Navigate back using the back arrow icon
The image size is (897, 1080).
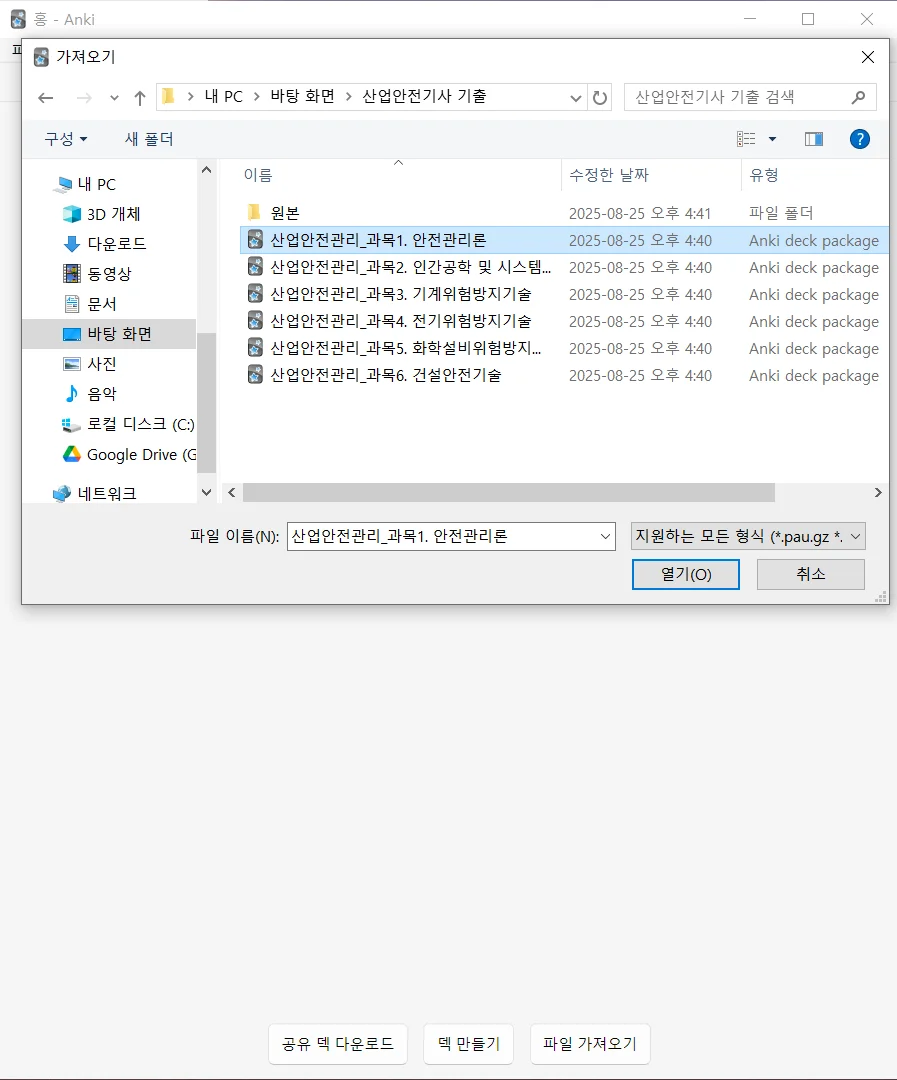click(x=46, y=97)
